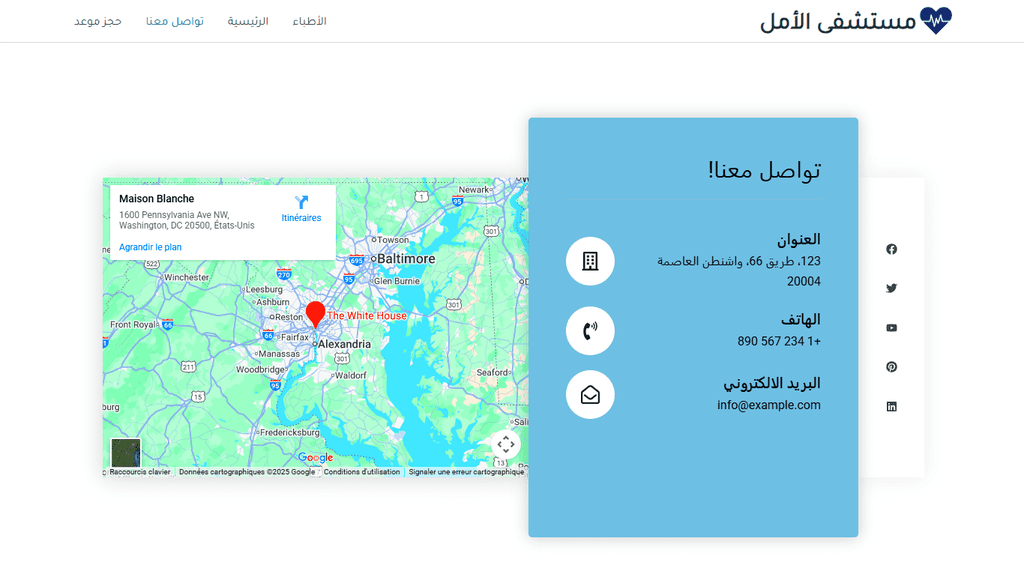The width and height of the screenshot is (1024, 562).
Task: Open the Twitter social icon
Action: click(891, 289)
